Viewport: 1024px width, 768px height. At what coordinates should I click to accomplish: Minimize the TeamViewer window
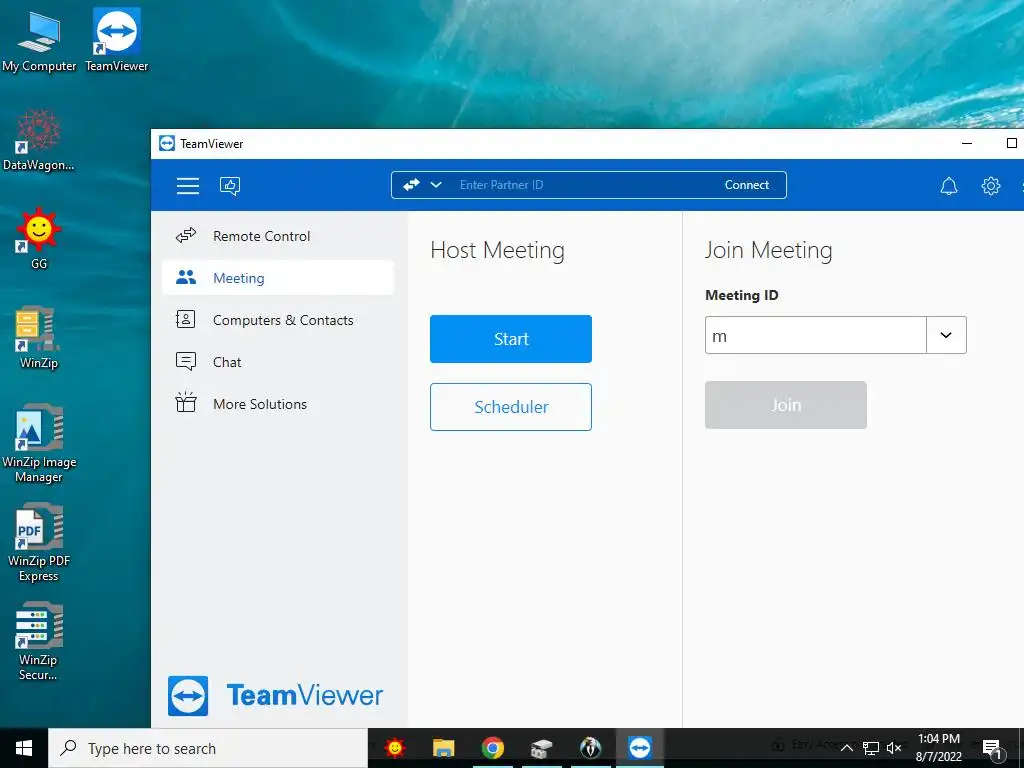(x=967, y=143)
